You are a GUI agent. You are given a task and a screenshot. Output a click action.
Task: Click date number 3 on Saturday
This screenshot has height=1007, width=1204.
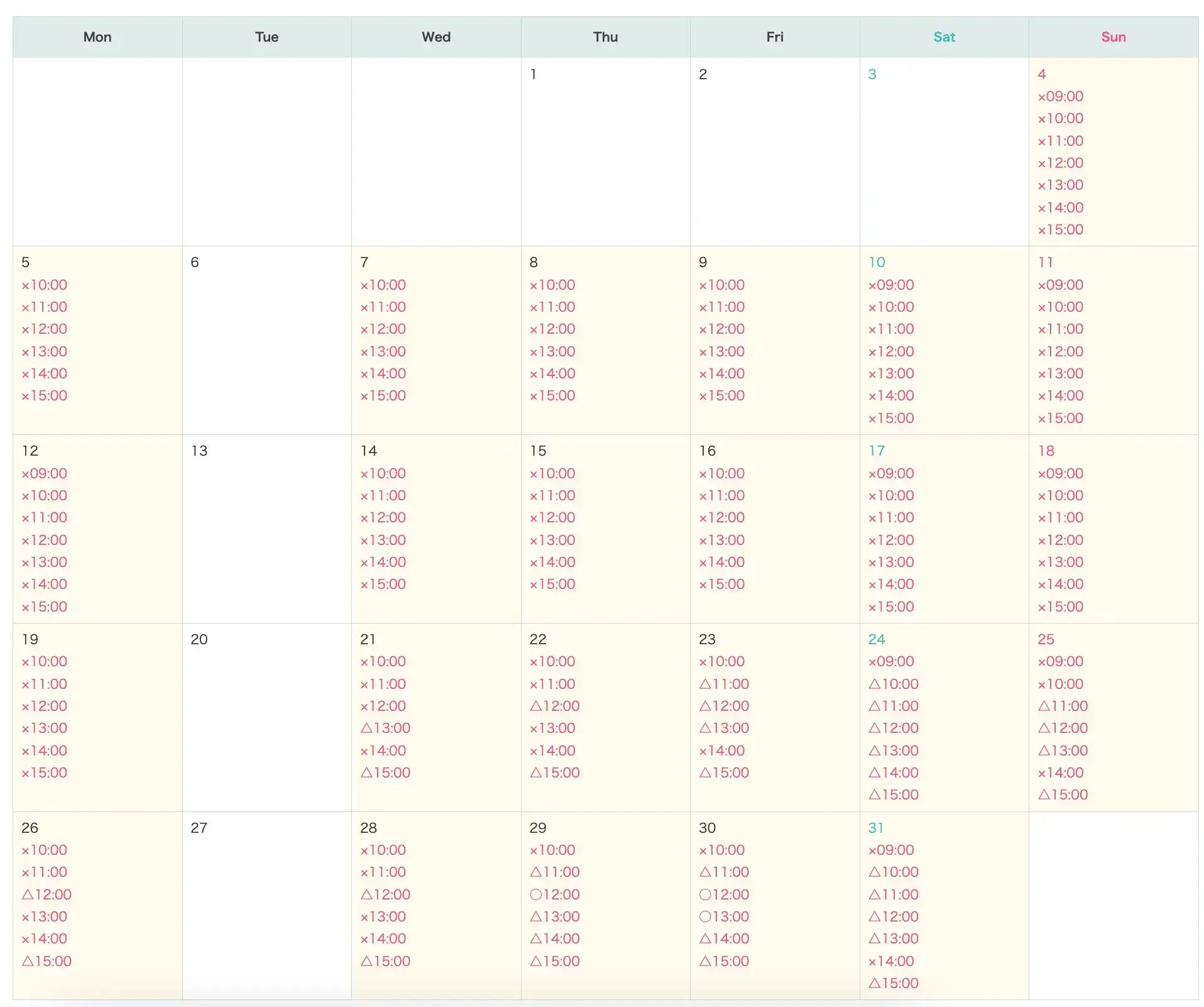coord(872,74)
